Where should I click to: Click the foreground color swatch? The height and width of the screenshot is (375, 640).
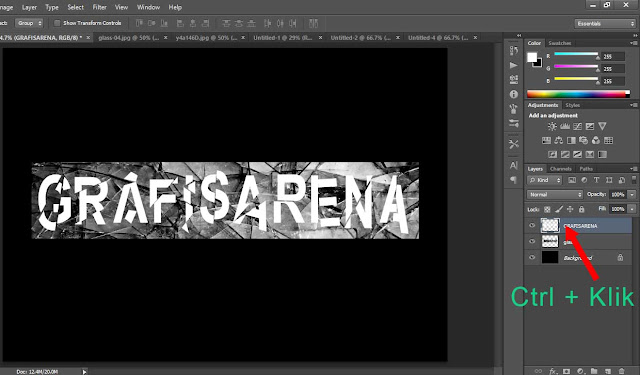pos(531,58)
